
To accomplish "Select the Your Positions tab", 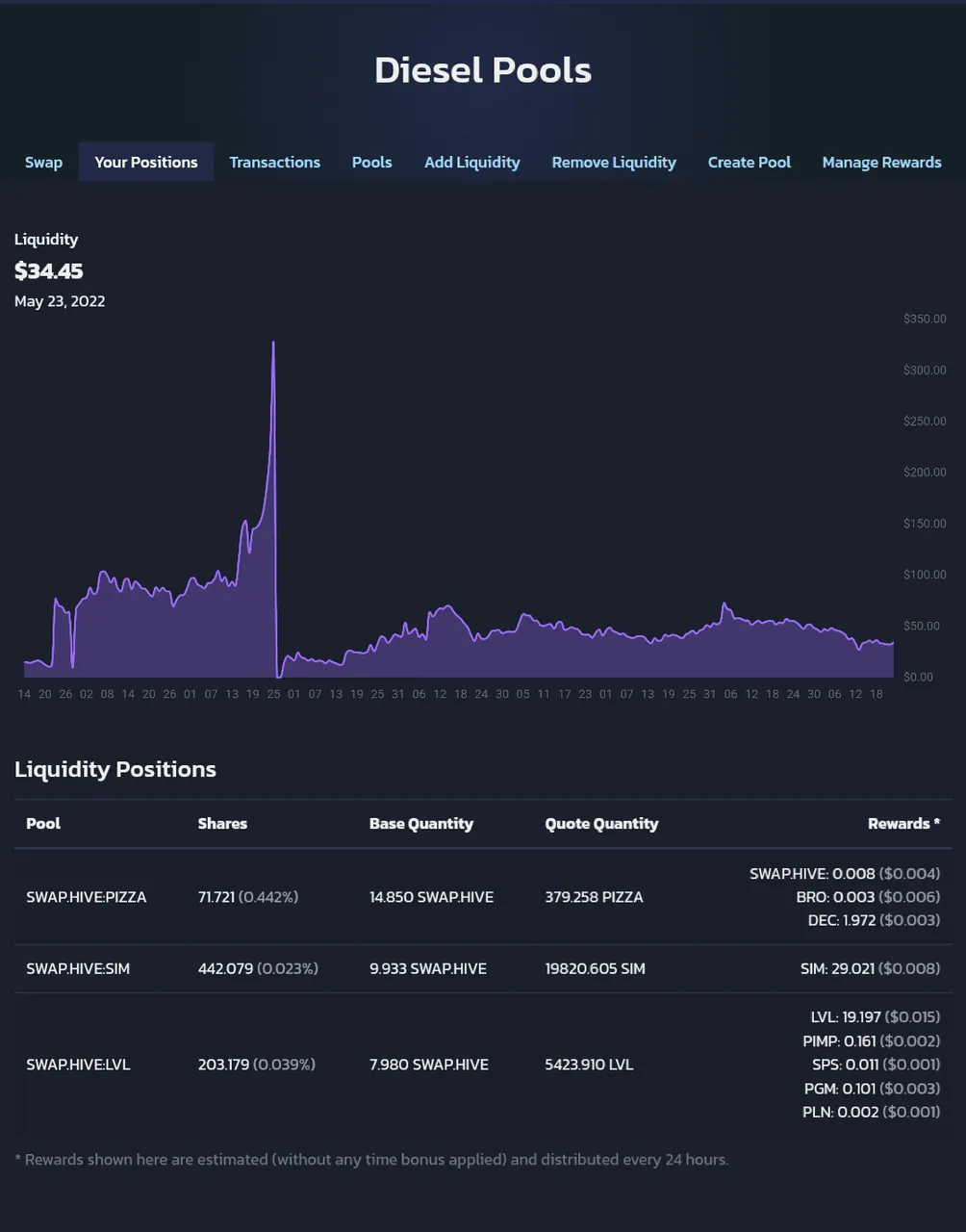I will point(146,162).
